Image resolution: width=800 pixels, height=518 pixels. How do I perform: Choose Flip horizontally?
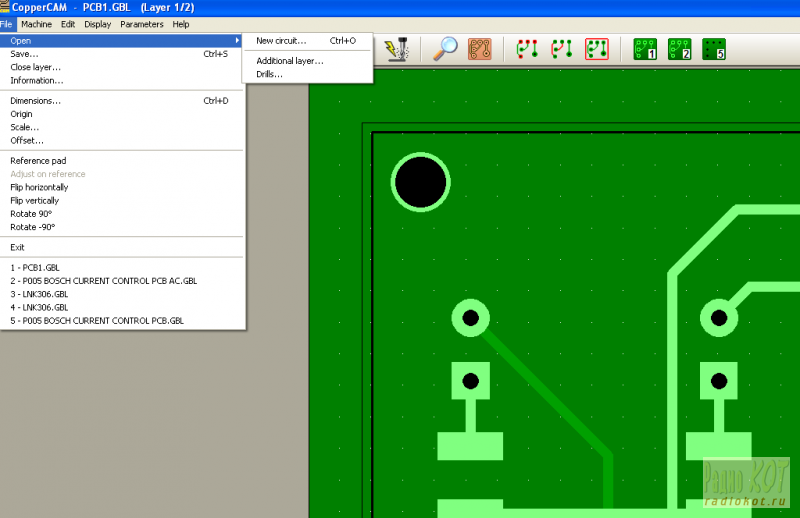(x=121, y=187)
